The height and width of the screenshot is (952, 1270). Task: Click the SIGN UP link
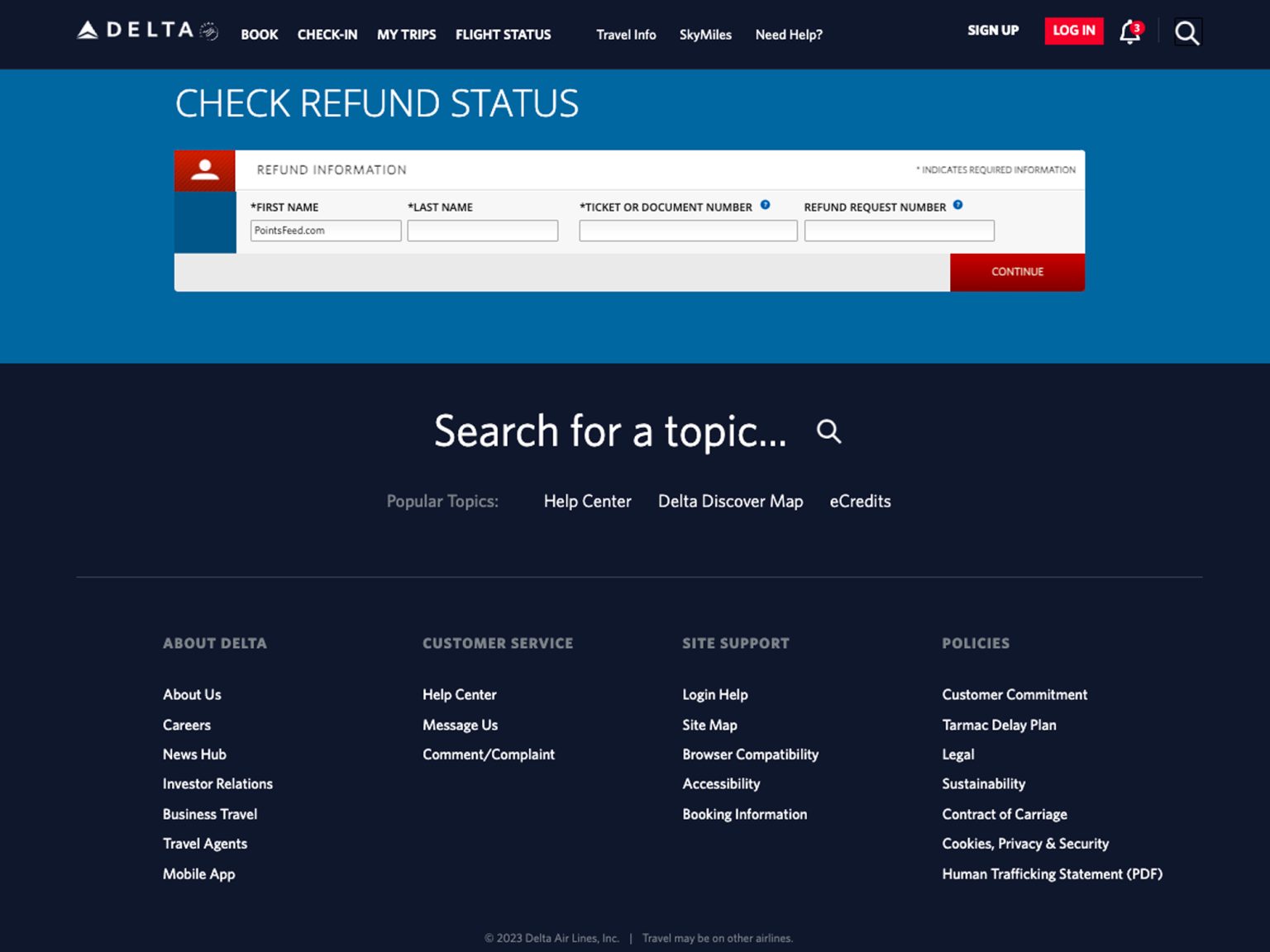[x=992, y=31]
